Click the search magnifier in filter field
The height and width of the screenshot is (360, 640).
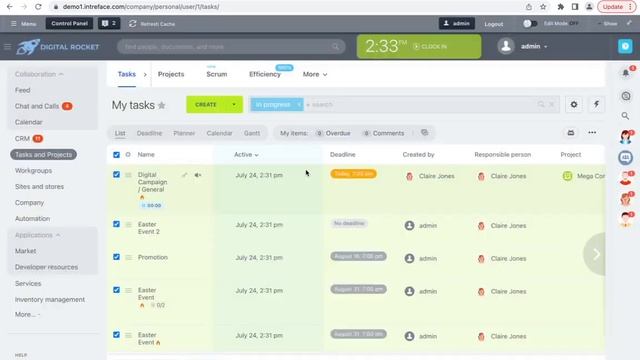[x=541, y=104]
